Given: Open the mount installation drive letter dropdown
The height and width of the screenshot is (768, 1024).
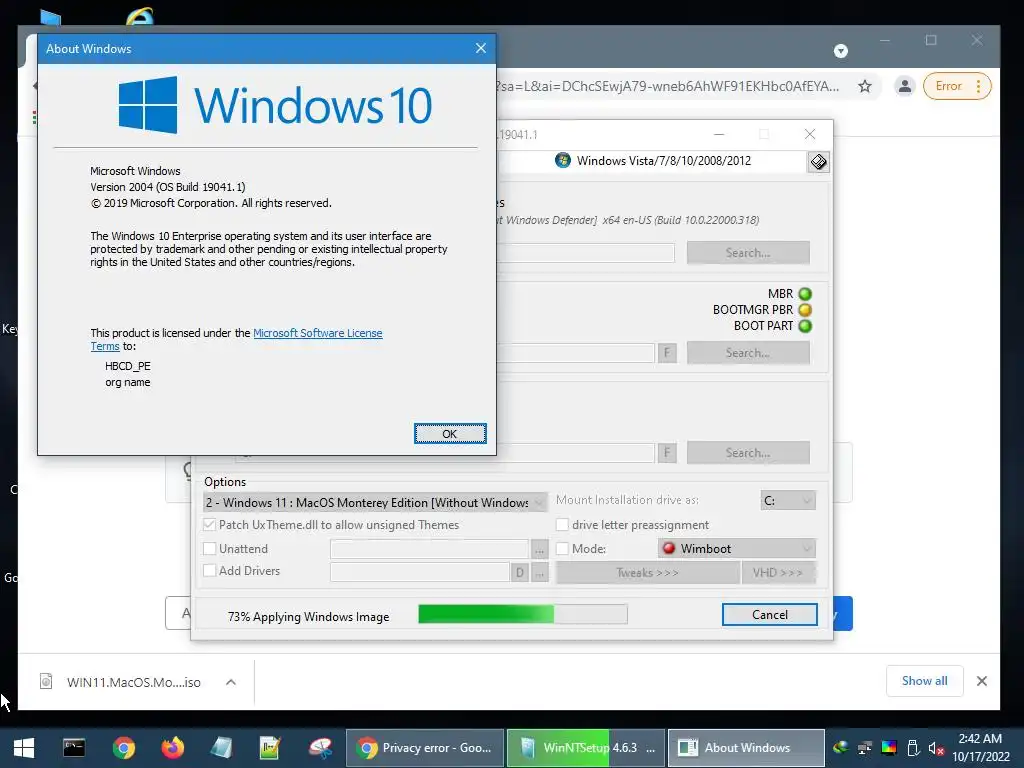Looking at the screenshot, I should tap(788, 500).
